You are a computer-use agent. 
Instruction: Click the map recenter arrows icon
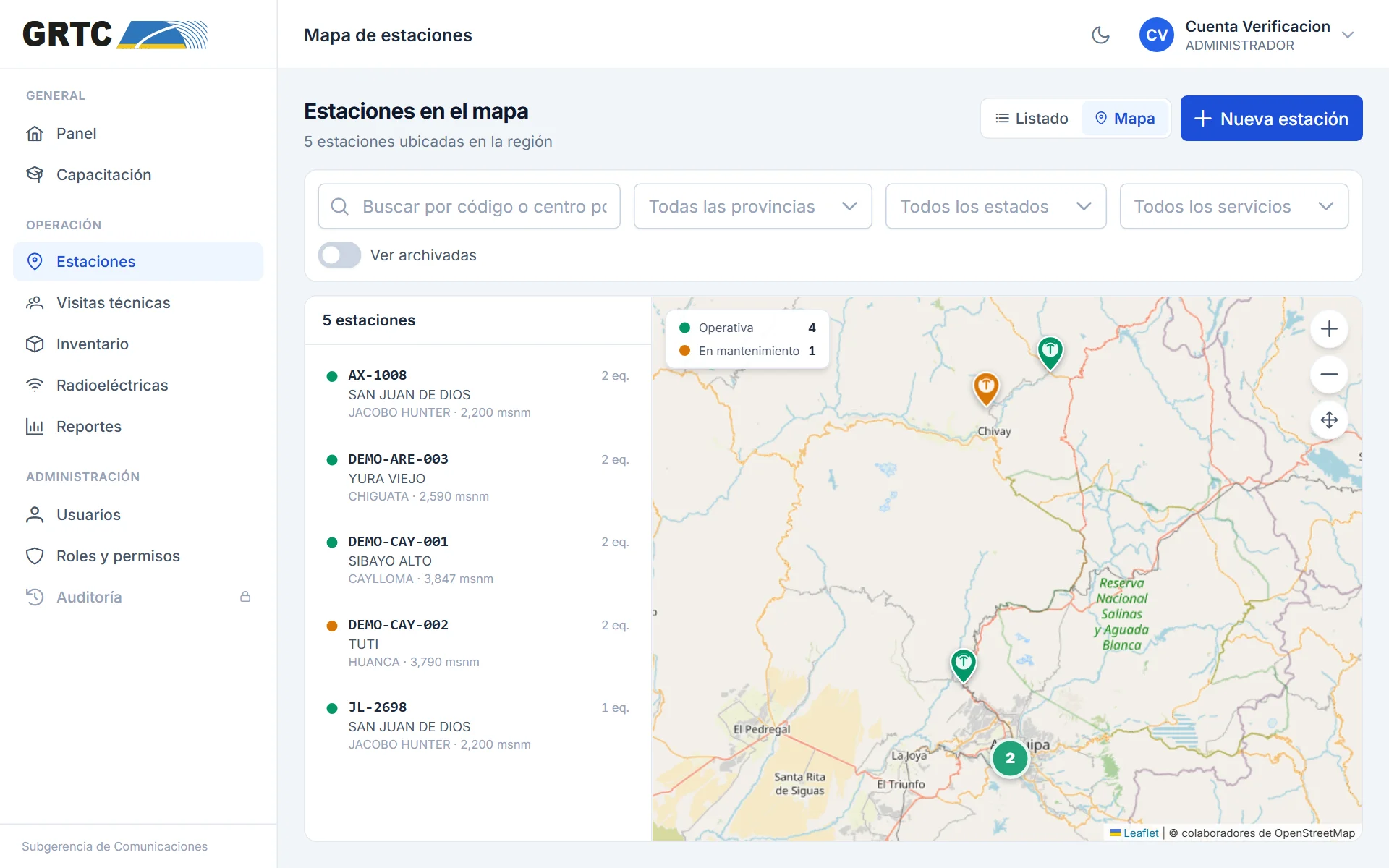(1329, 420)
